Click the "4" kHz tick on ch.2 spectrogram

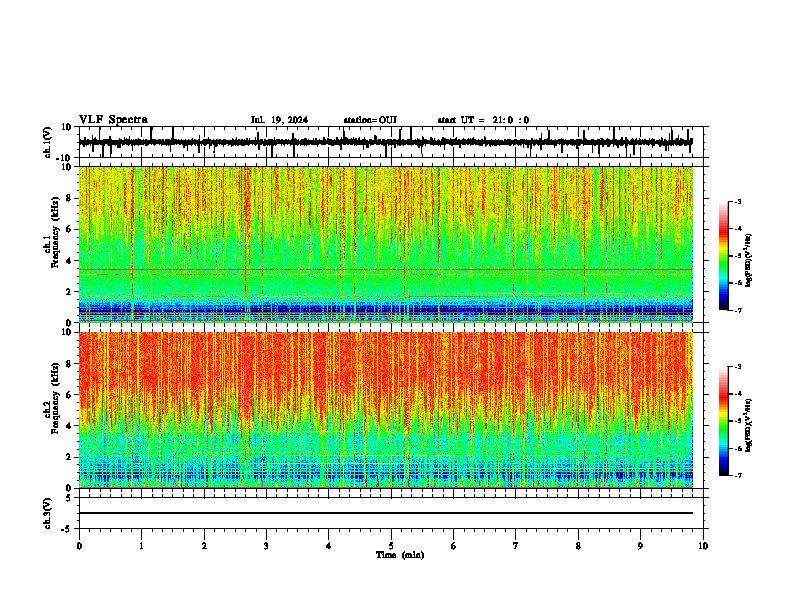pos(69,426)
